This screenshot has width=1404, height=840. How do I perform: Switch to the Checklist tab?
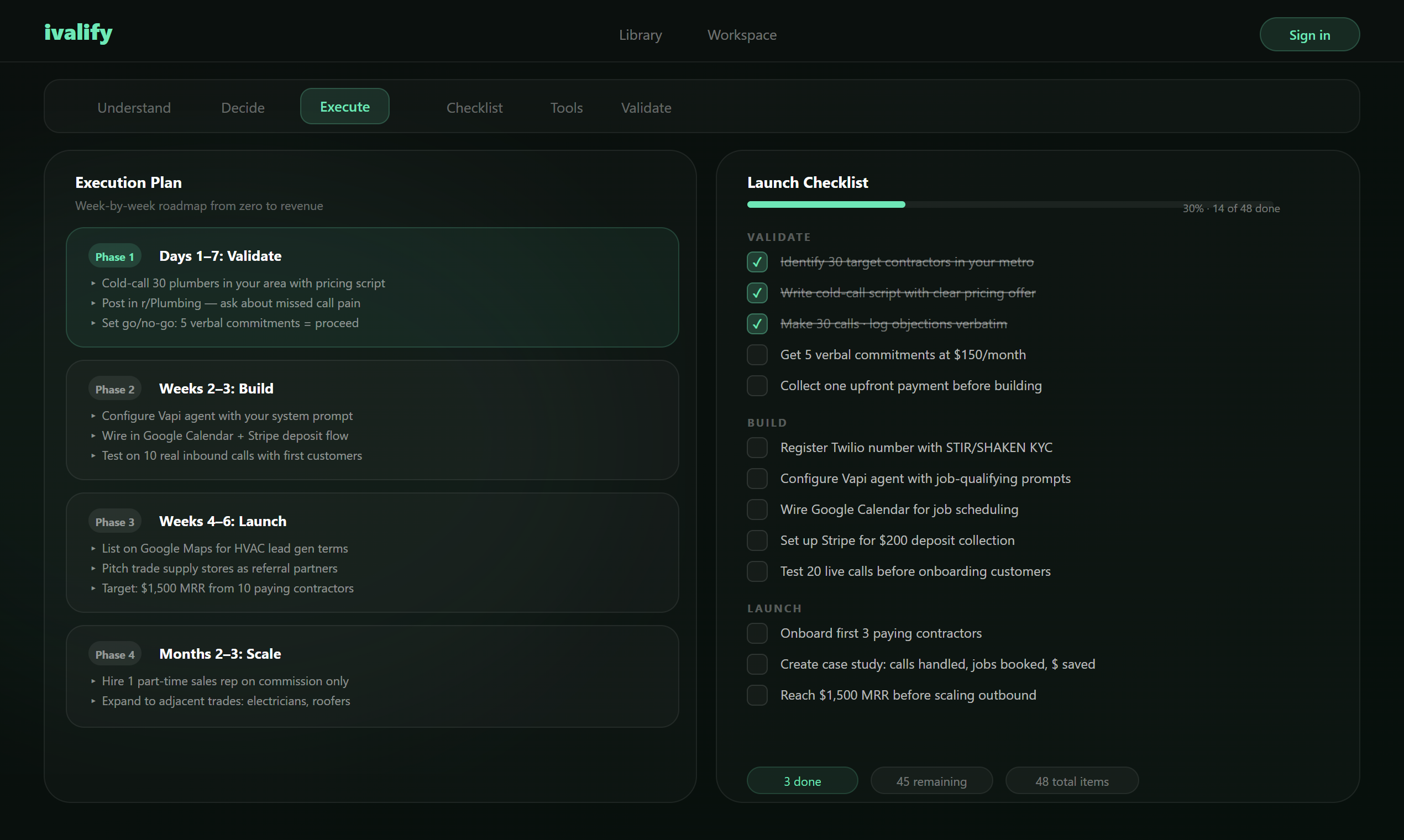[x=474, y=108]
